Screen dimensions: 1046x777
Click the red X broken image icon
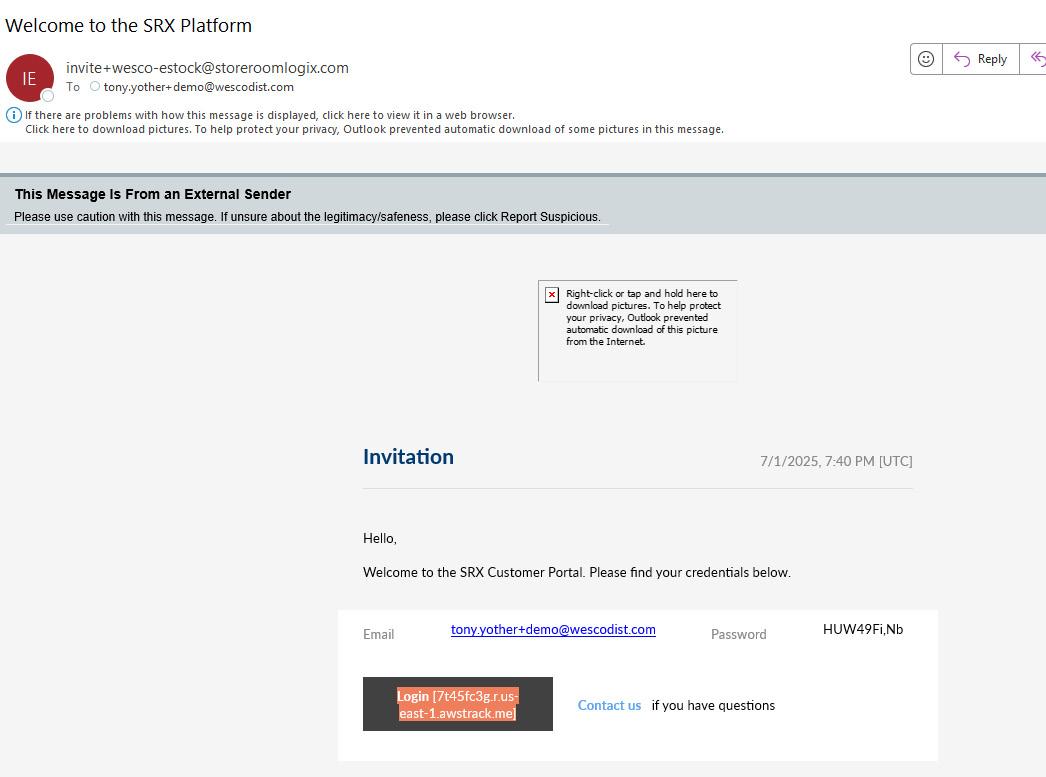552,294
